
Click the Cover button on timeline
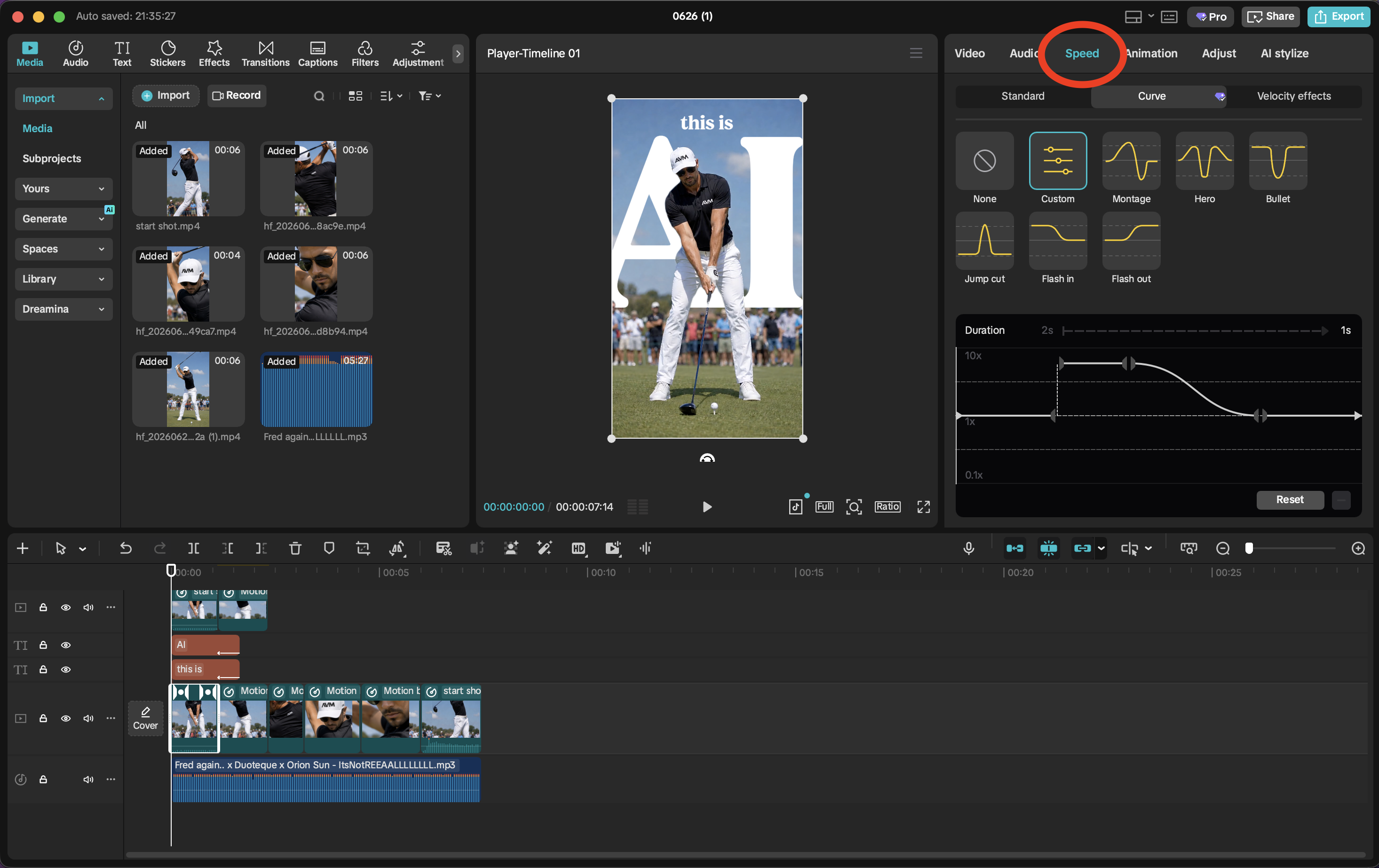(x=145, y=718)
